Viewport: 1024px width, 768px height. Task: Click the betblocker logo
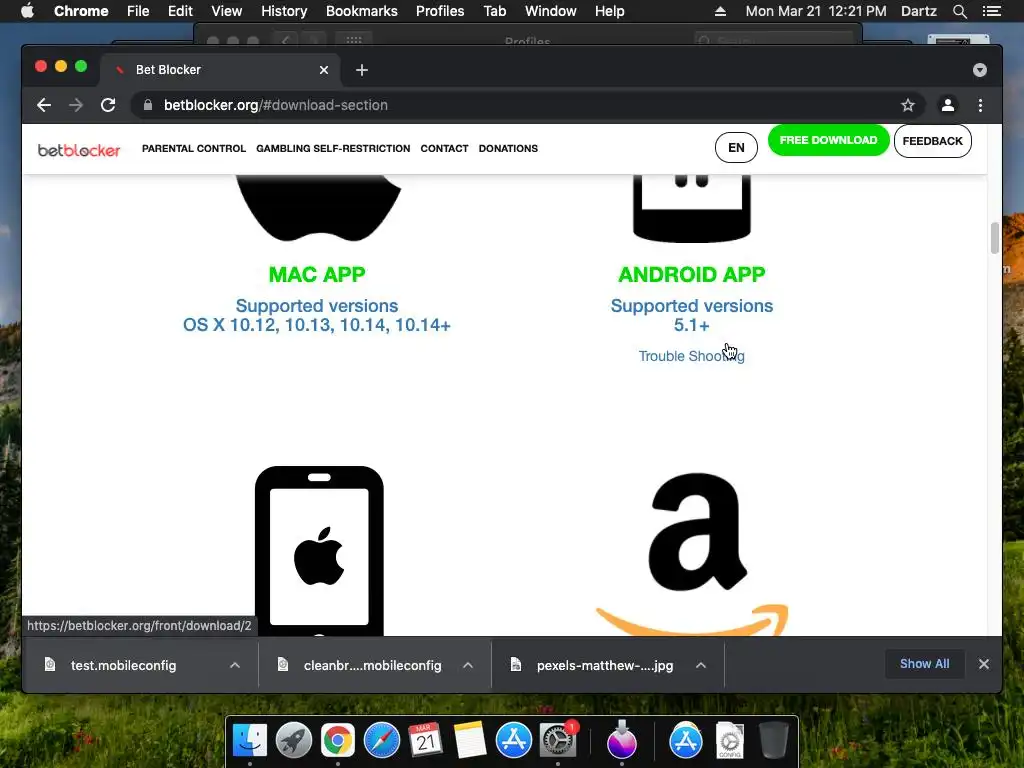pos(78,150)
